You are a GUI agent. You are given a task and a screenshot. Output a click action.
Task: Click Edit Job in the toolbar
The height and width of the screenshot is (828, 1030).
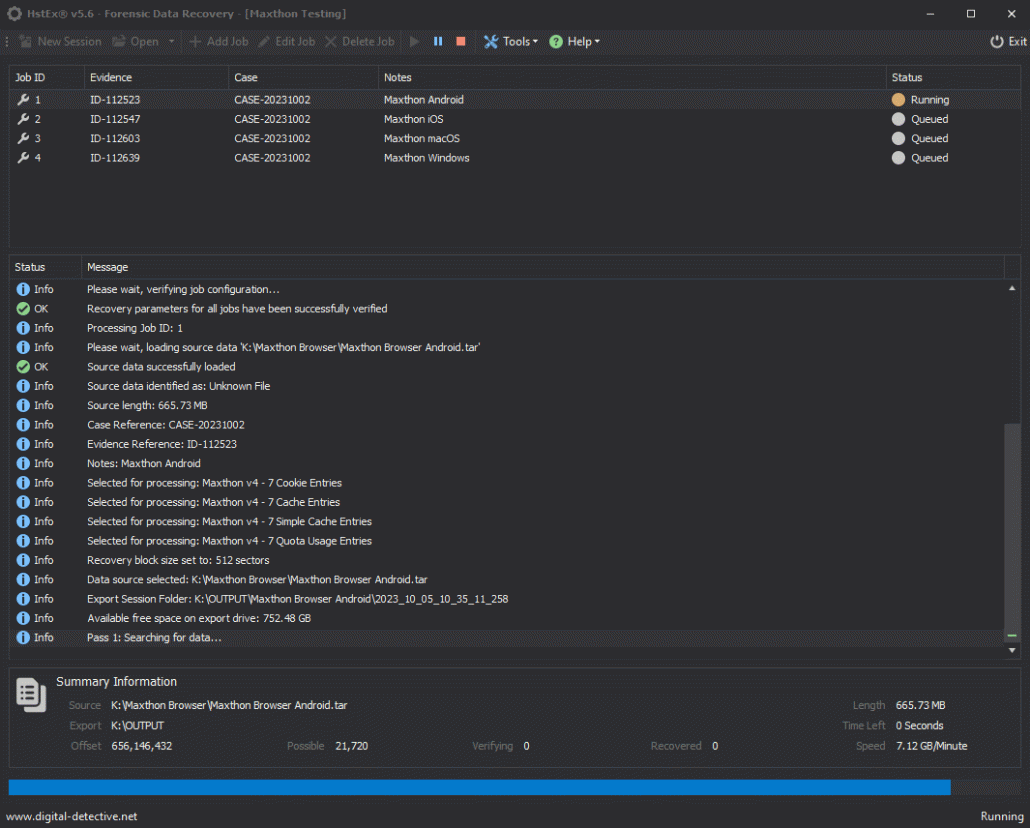(x=286, y=41)
